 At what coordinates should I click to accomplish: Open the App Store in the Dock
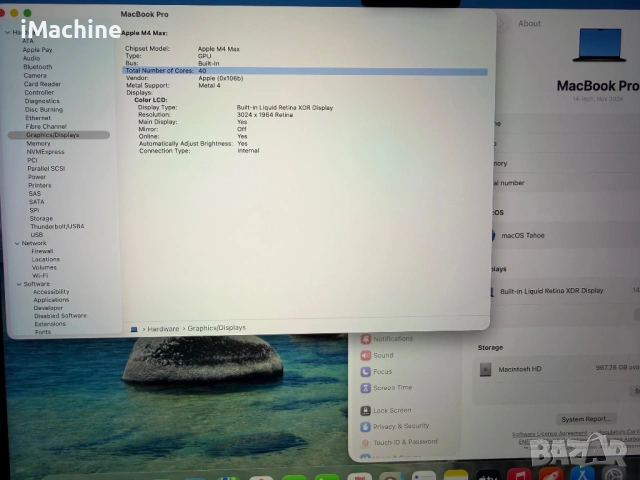point(582,474)
